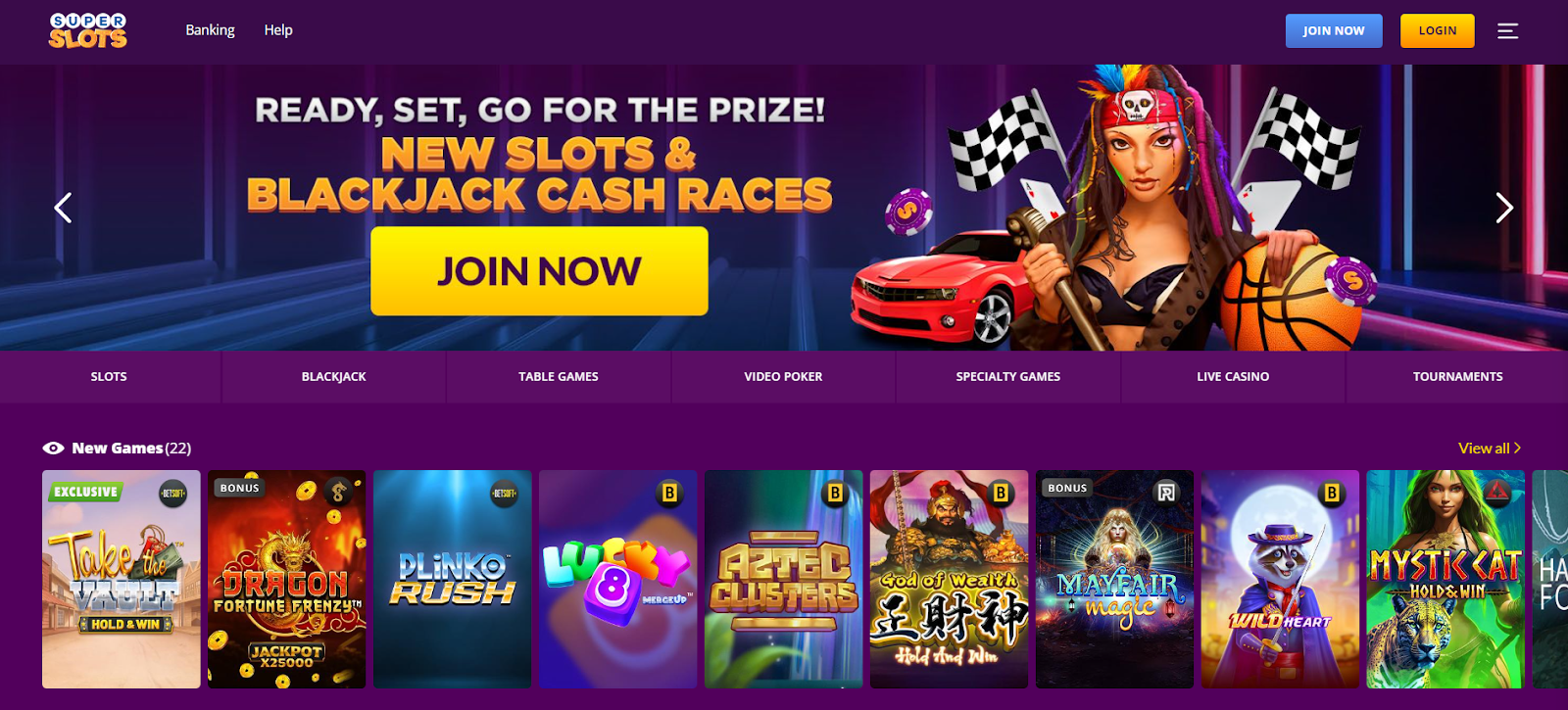Click the eye icon beside New Games
1568x710 pixels.
53,449
